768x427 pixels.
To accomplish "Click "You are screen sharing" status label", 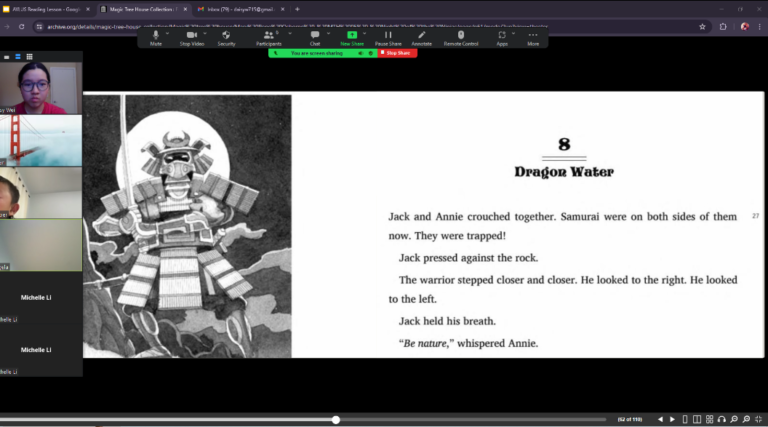I will [316, 53].
